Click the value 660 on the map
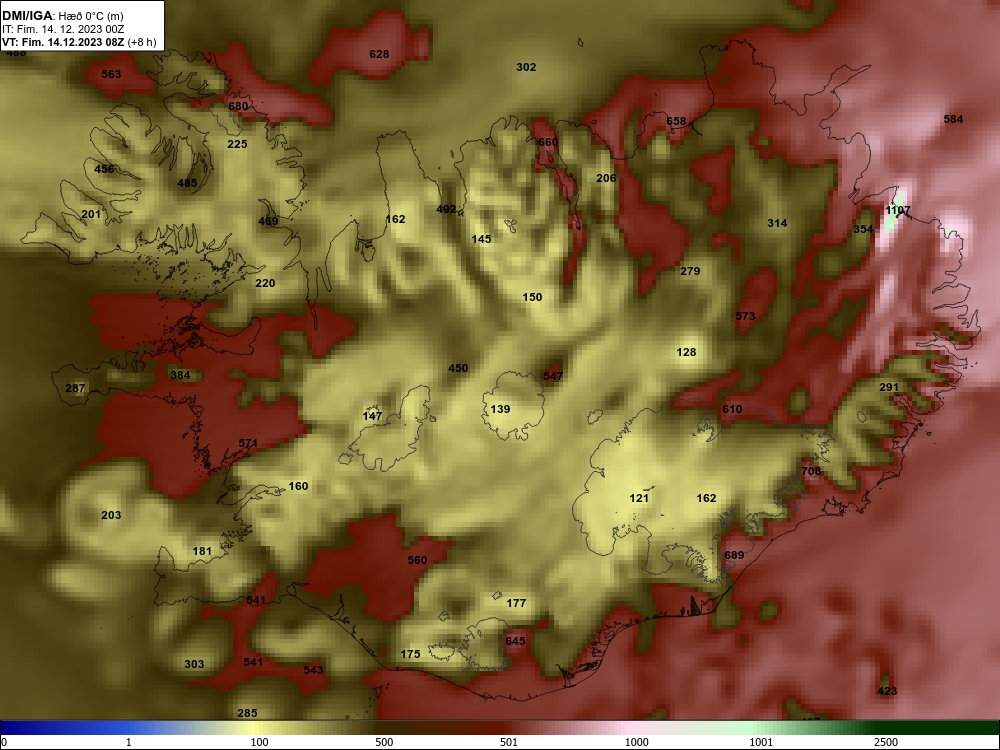This screenshot has height=750, width=1000. pyautogui.click(x=548, y=142)
